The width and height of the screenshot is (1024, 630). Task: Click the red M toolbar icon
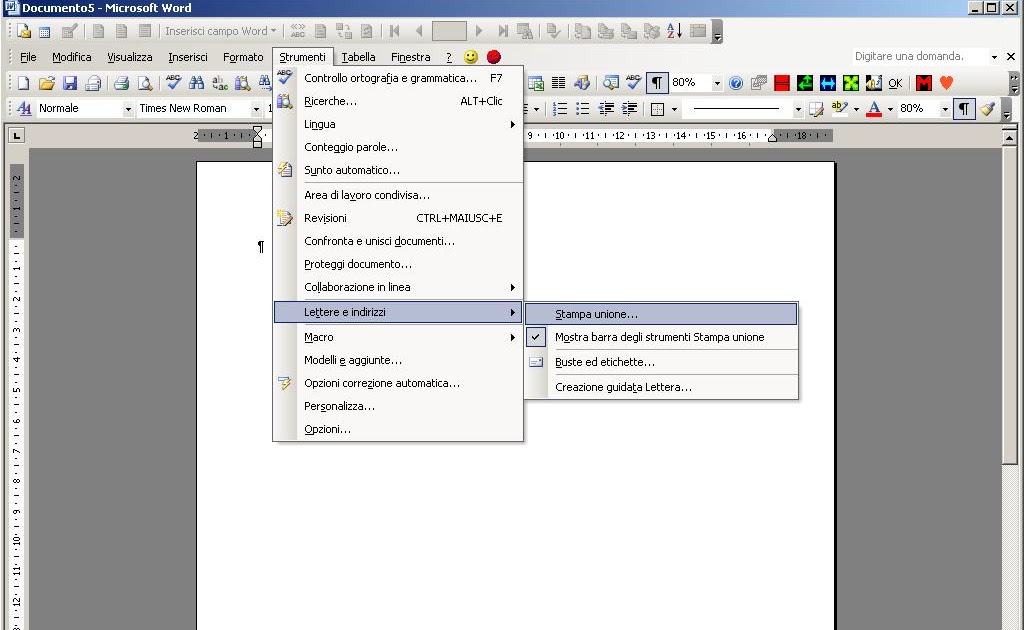point(923,83)
